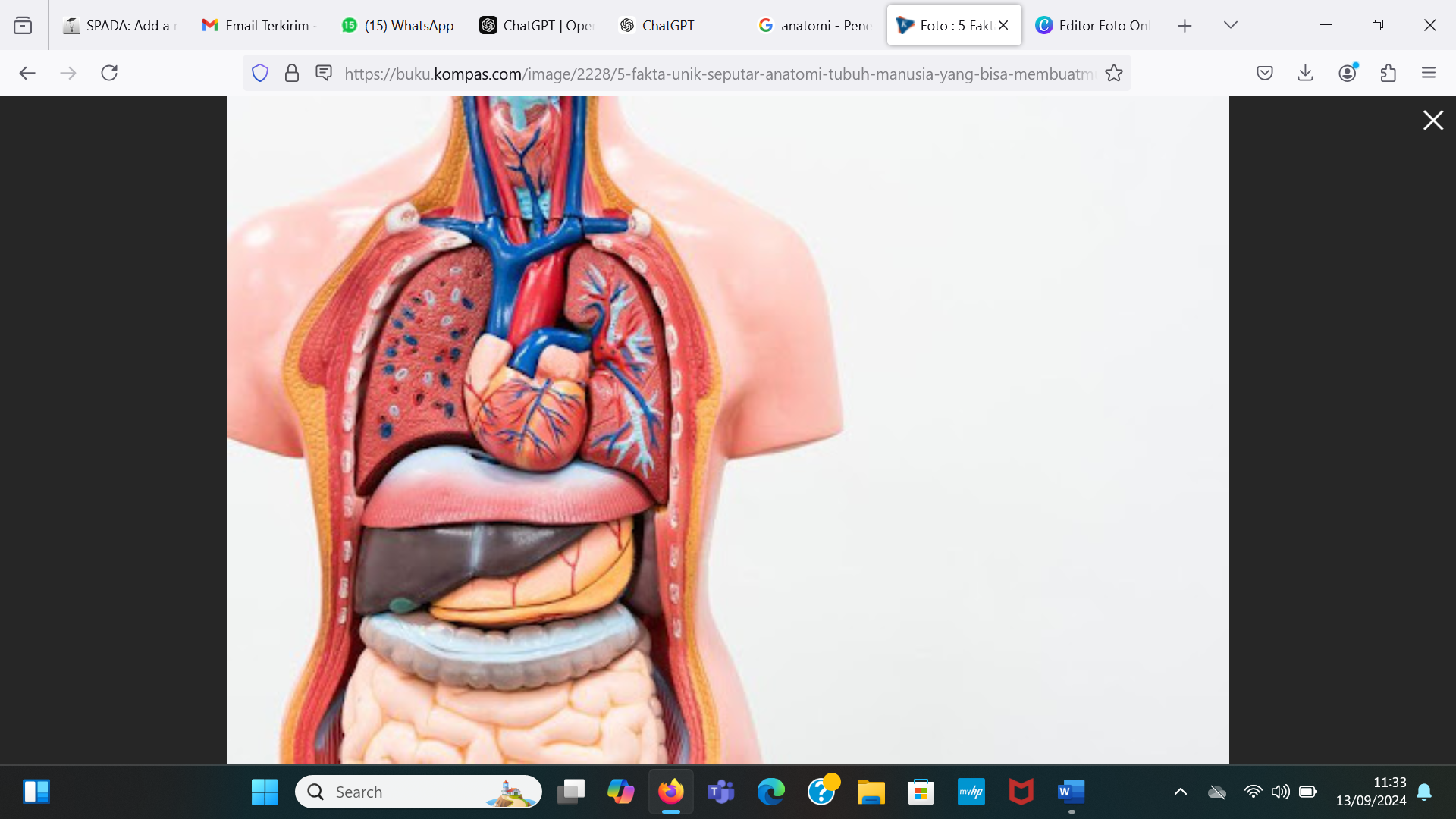This screenshot has width=1456, height=819.
Task: Open McAfee from taskbar
Action: tap(1021, 792)
